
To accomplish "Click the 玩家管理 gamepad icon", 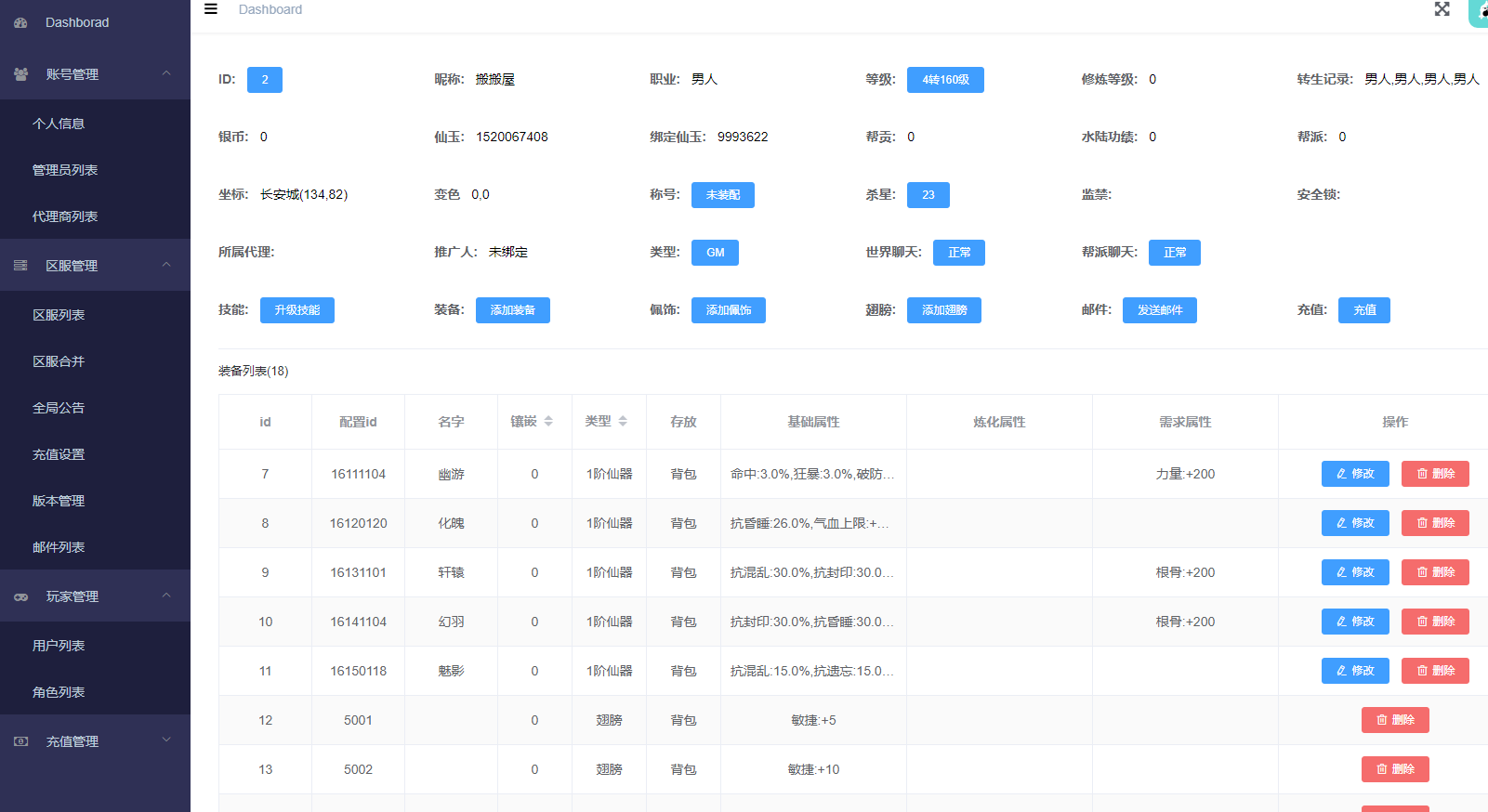I will click(20, 596).
